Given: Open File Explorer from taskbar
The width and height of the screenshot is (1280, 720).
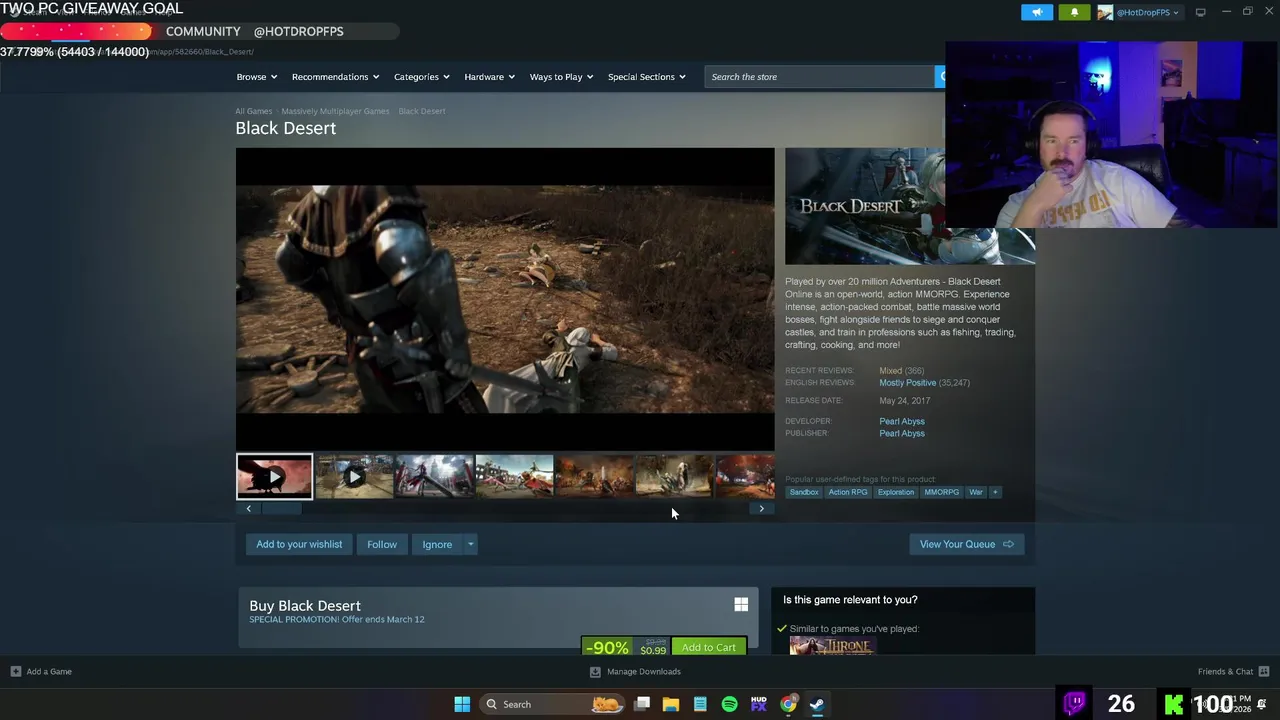Looking at the screenshot, I should [671, 704].
